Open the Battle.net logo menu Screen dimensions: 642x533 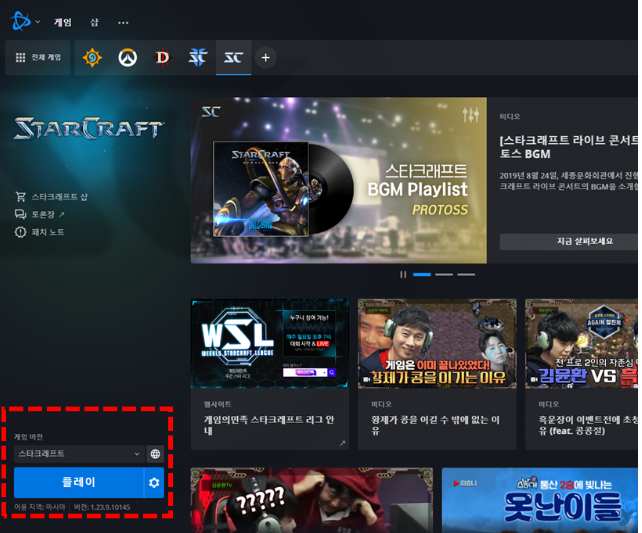point(20,21)
